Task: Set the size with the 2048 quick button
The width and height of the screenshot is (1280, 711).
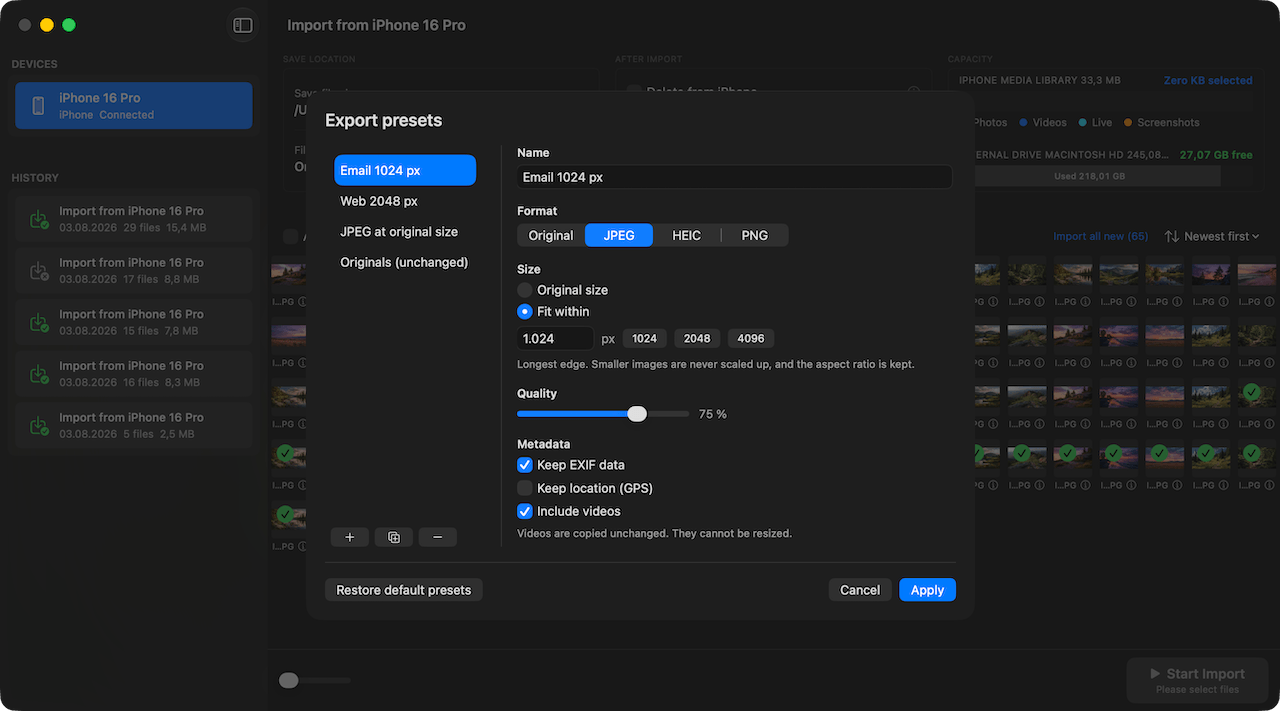Action: (697, 339)
